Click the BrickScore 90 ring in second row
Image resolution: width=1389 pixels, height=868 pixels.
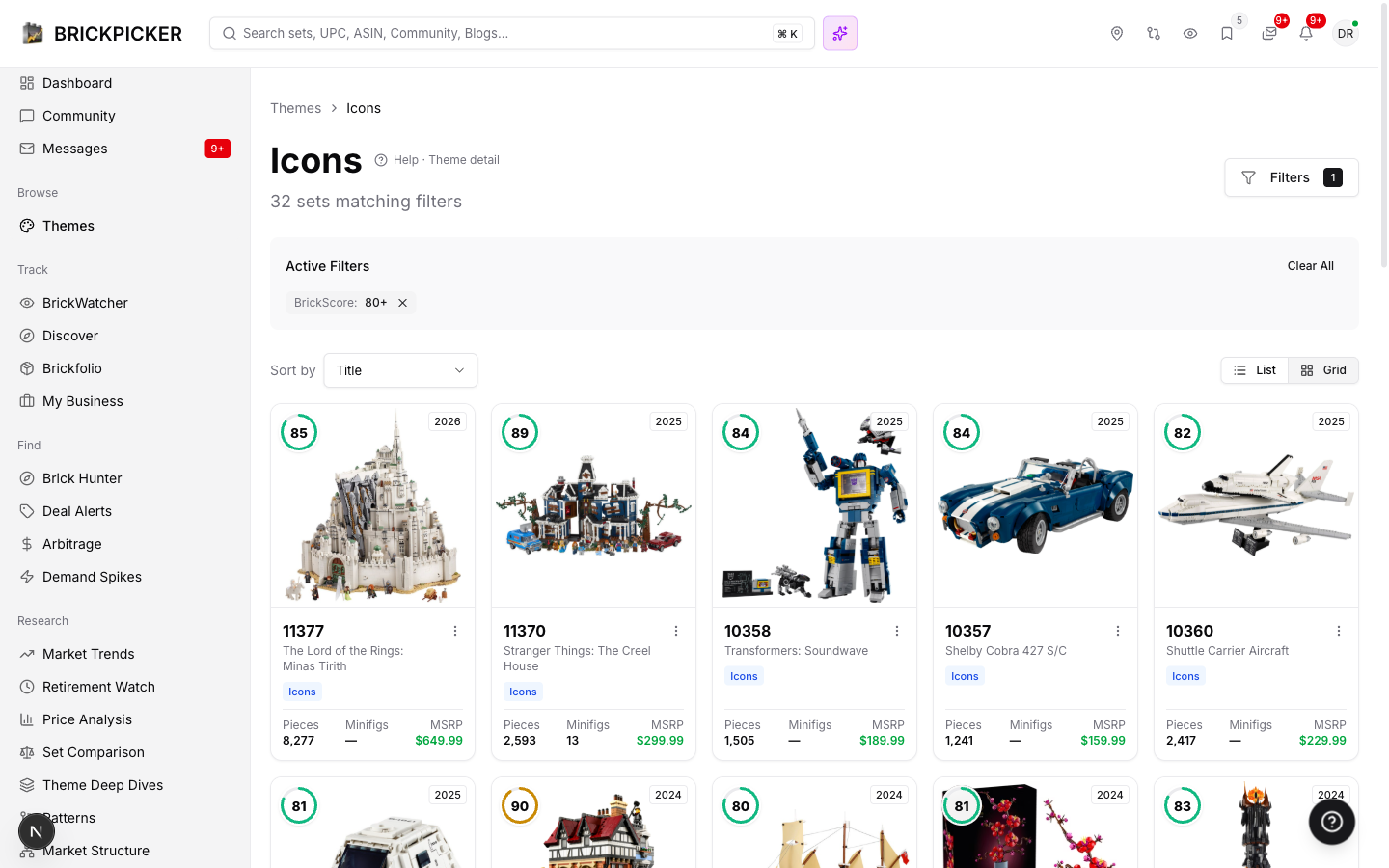(x=520, y=806)
